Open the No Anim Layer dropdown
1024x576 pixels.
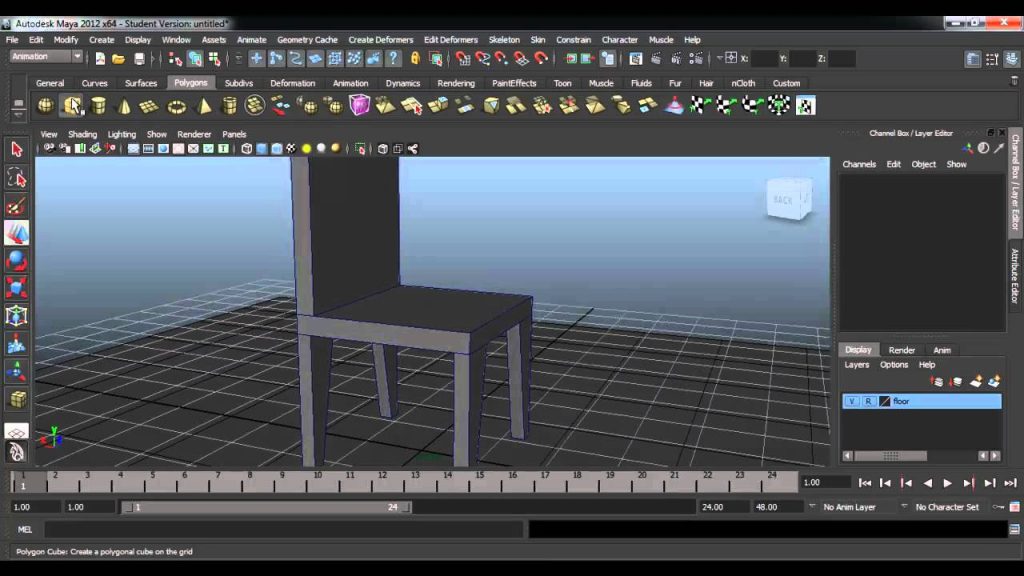point(812,507)
